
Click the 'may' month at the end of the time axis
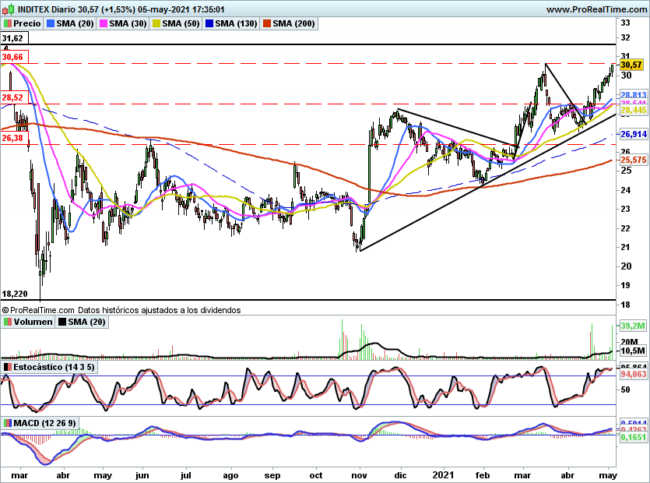coord(608,476)
